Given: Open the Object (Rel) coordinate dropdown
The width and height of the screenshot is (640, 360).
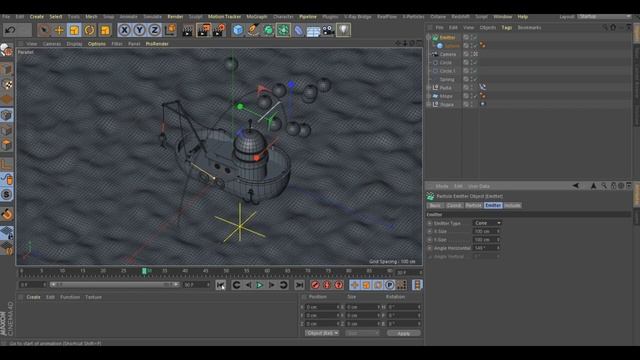Looking at the screenshot, I should click(x=322, y=333).
